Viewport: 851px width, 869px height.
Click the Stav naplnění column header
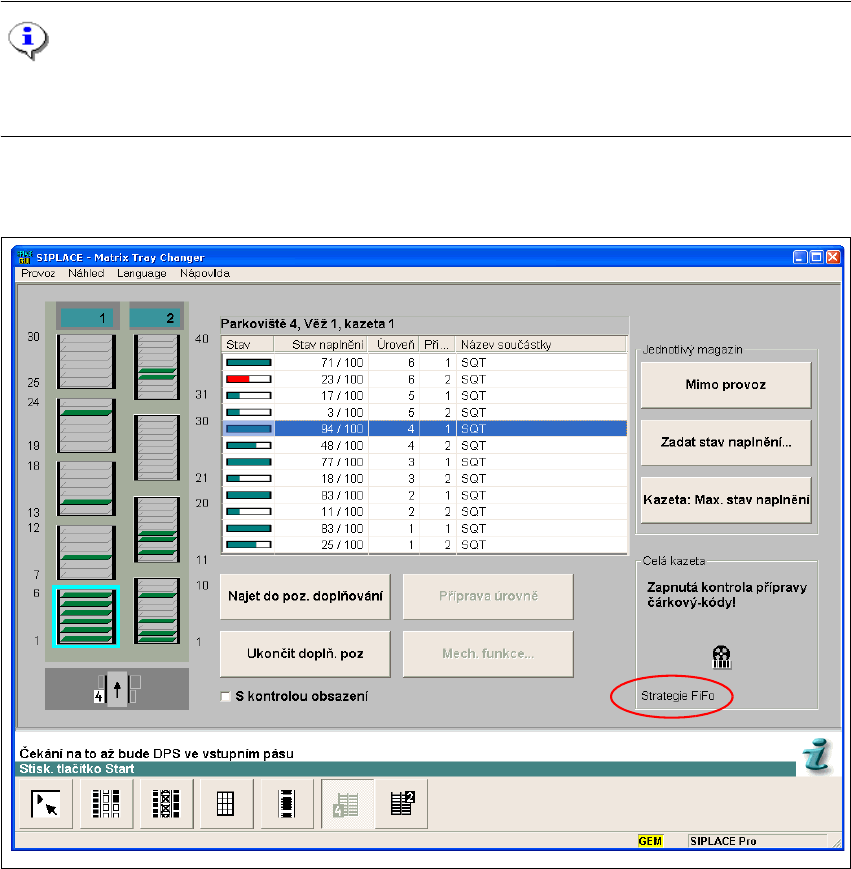tap(318, 345)
